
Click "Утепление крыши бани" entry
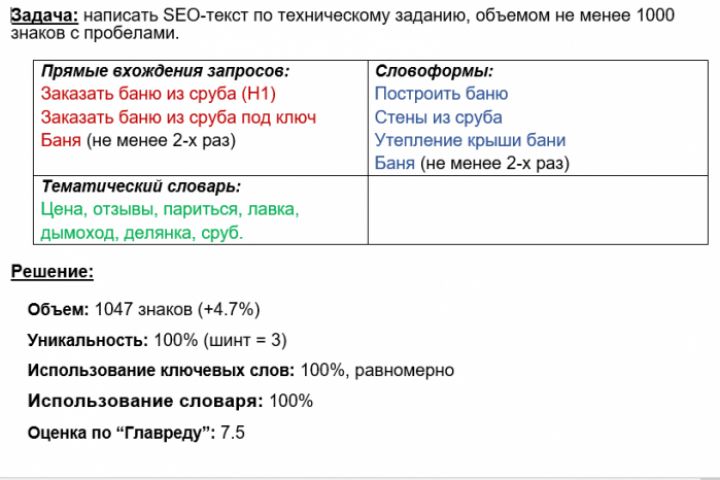(x=470, y=140)
